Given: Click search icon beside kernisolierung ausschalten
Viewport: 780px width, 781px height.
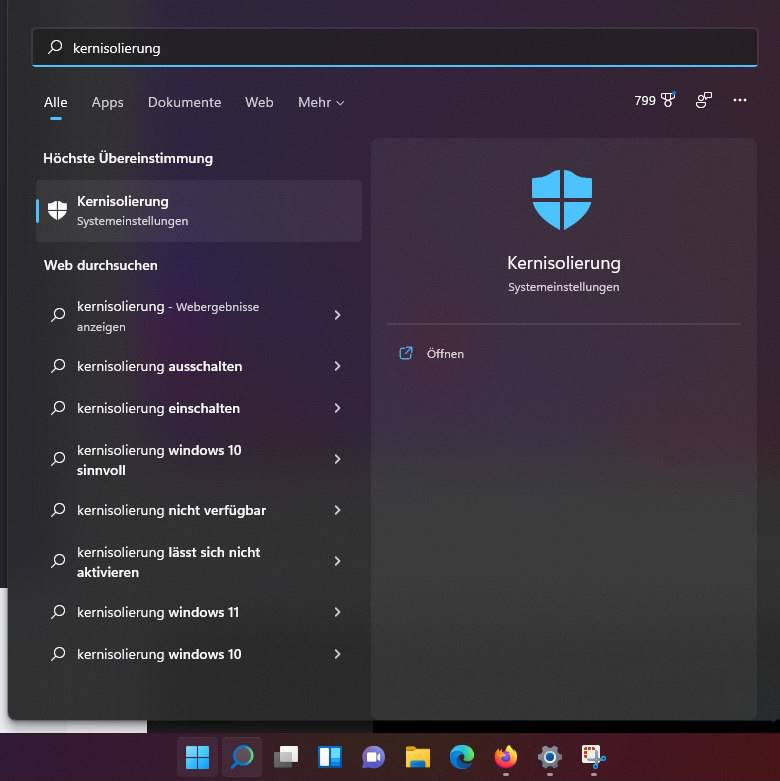Looking at the screenshot, I should point(58,366).
